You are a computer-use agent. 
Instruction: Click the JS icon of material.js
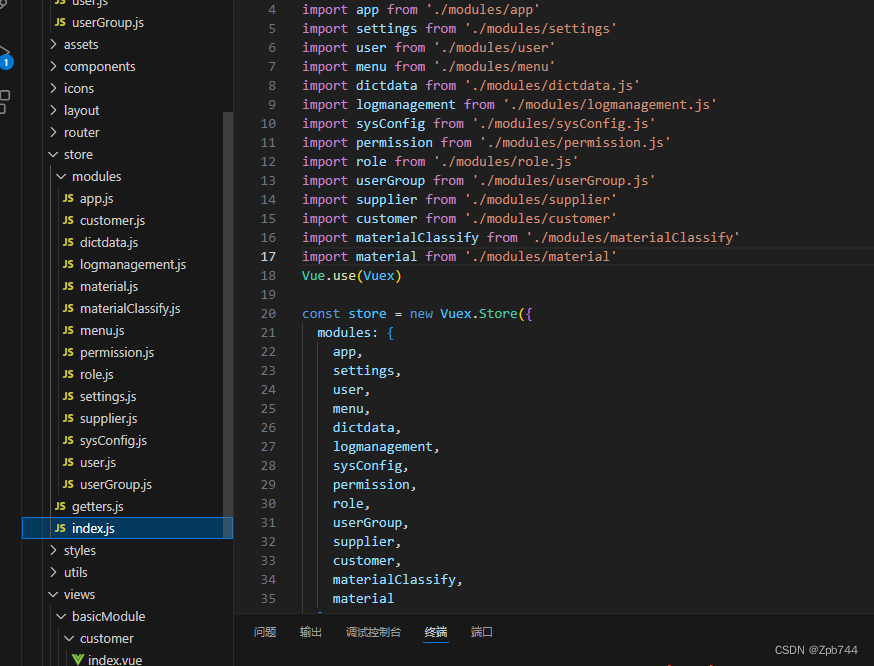pos(68,286)
